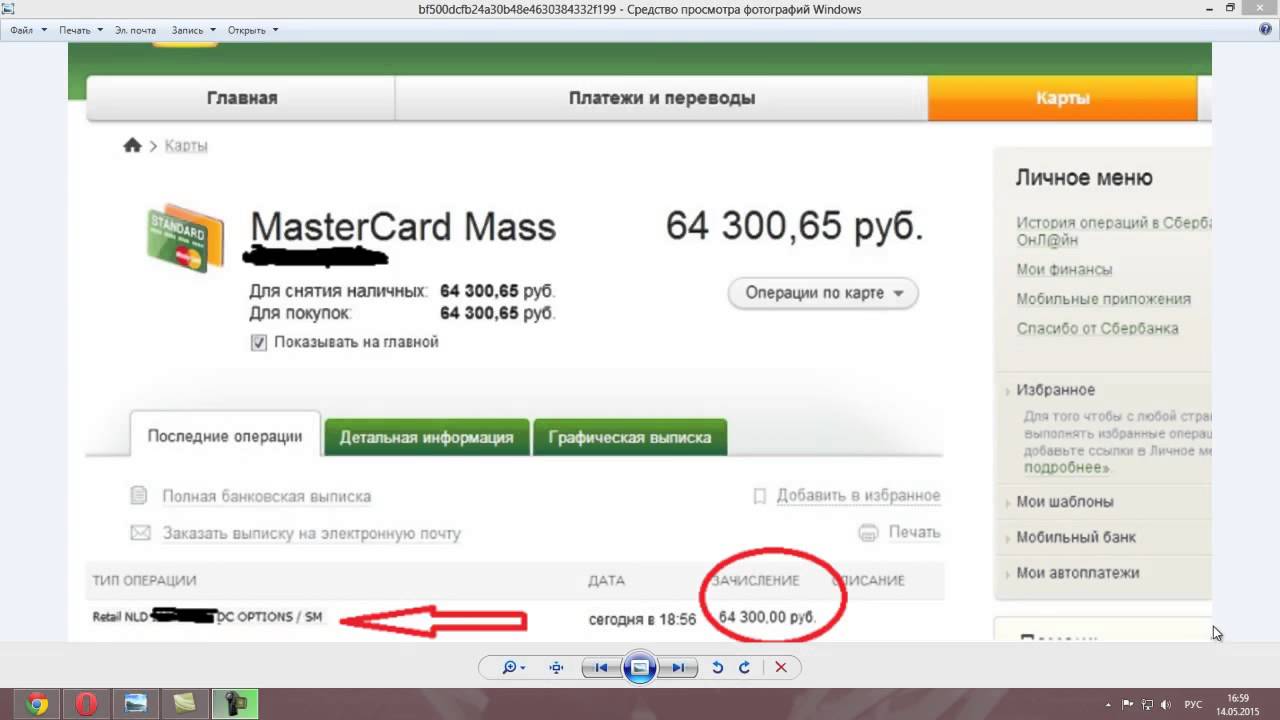1280x720 pixels.
Task: Switch to Платежи и переводы tab
Action: click(x=661, y=98)
